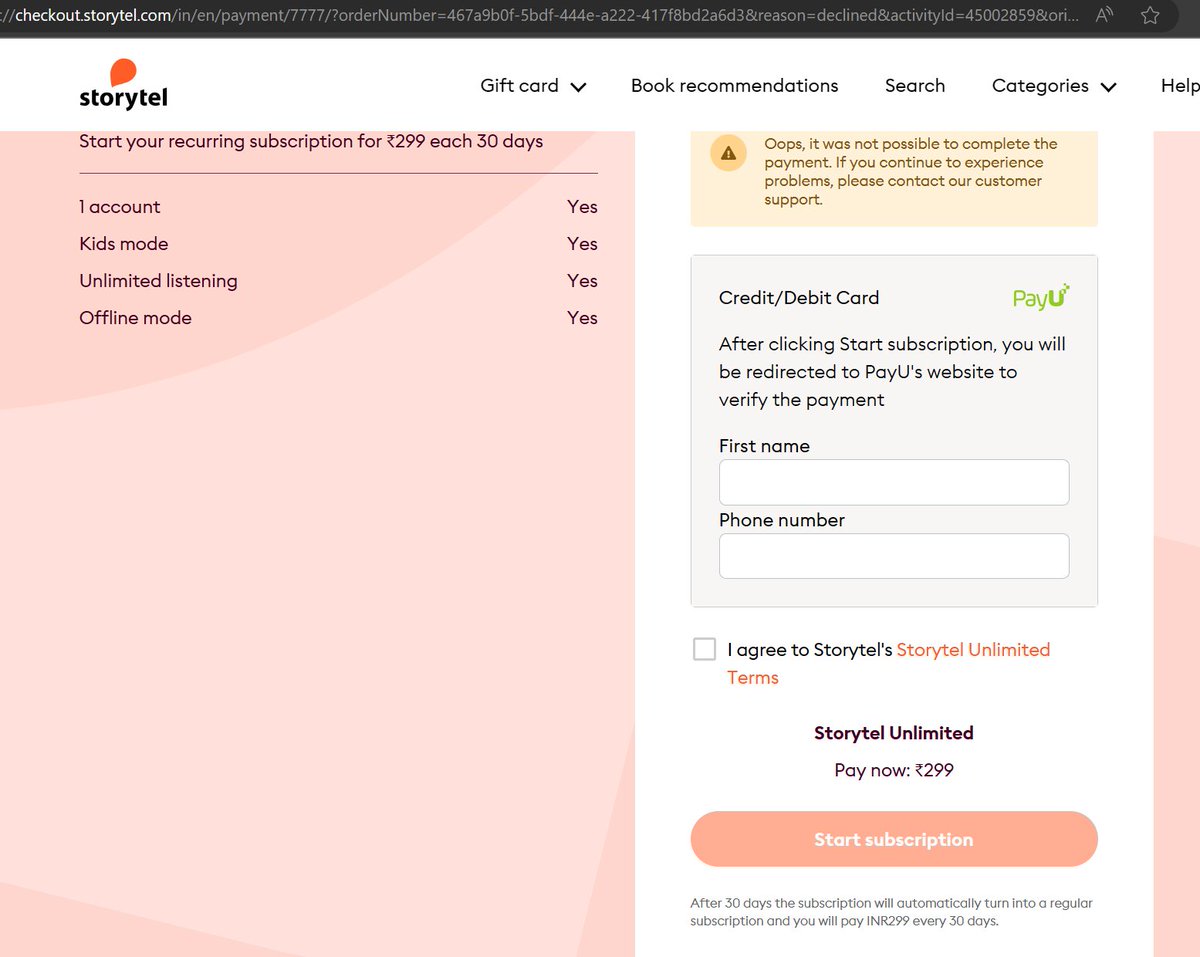Click the Phone number input field
This screenshot has height=957, width=1200.
(894, 556)
